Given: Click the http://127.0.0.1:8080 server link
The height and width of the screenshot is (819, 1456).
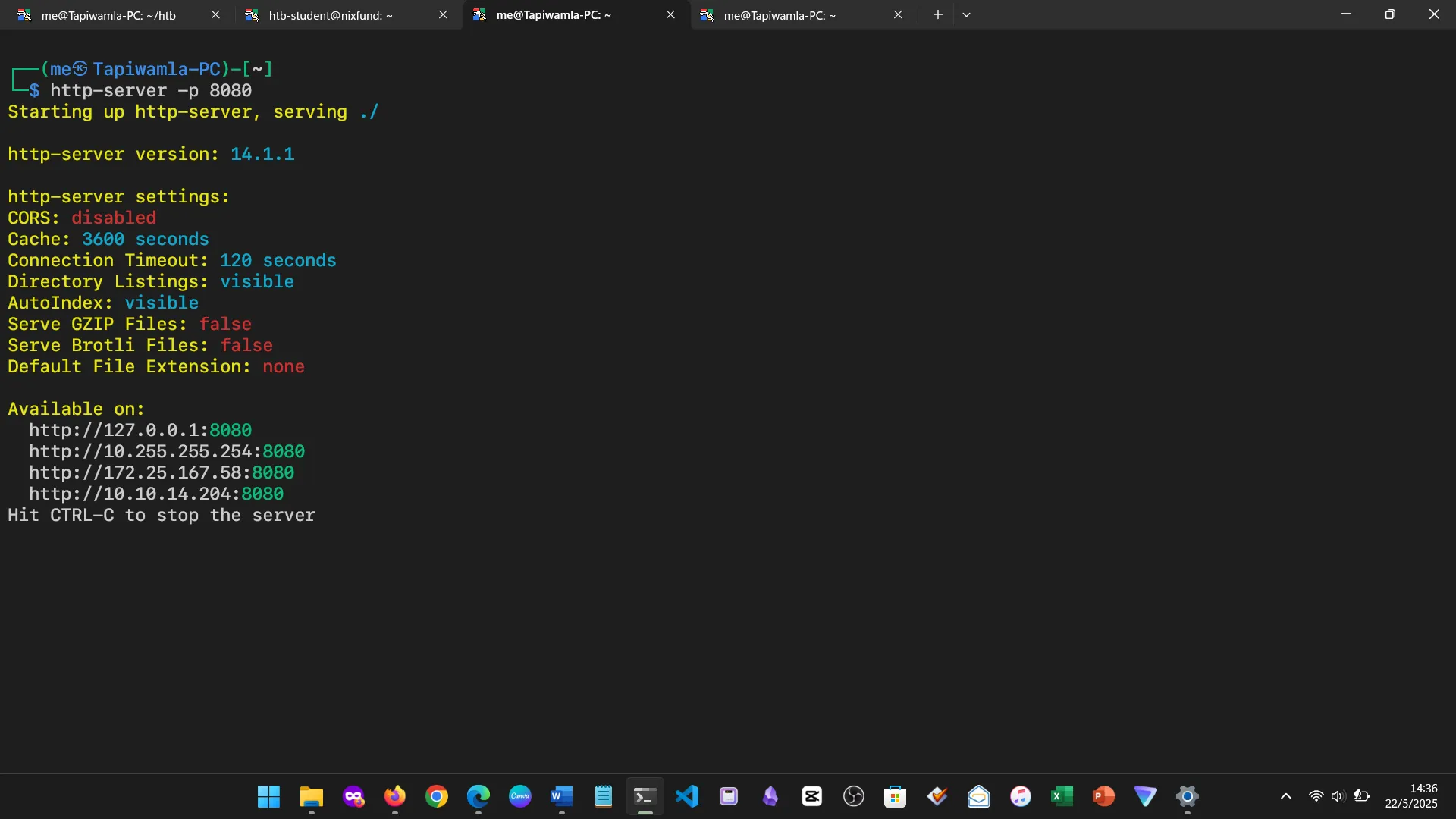Looking at the screenshot, I should coord(141,430).
